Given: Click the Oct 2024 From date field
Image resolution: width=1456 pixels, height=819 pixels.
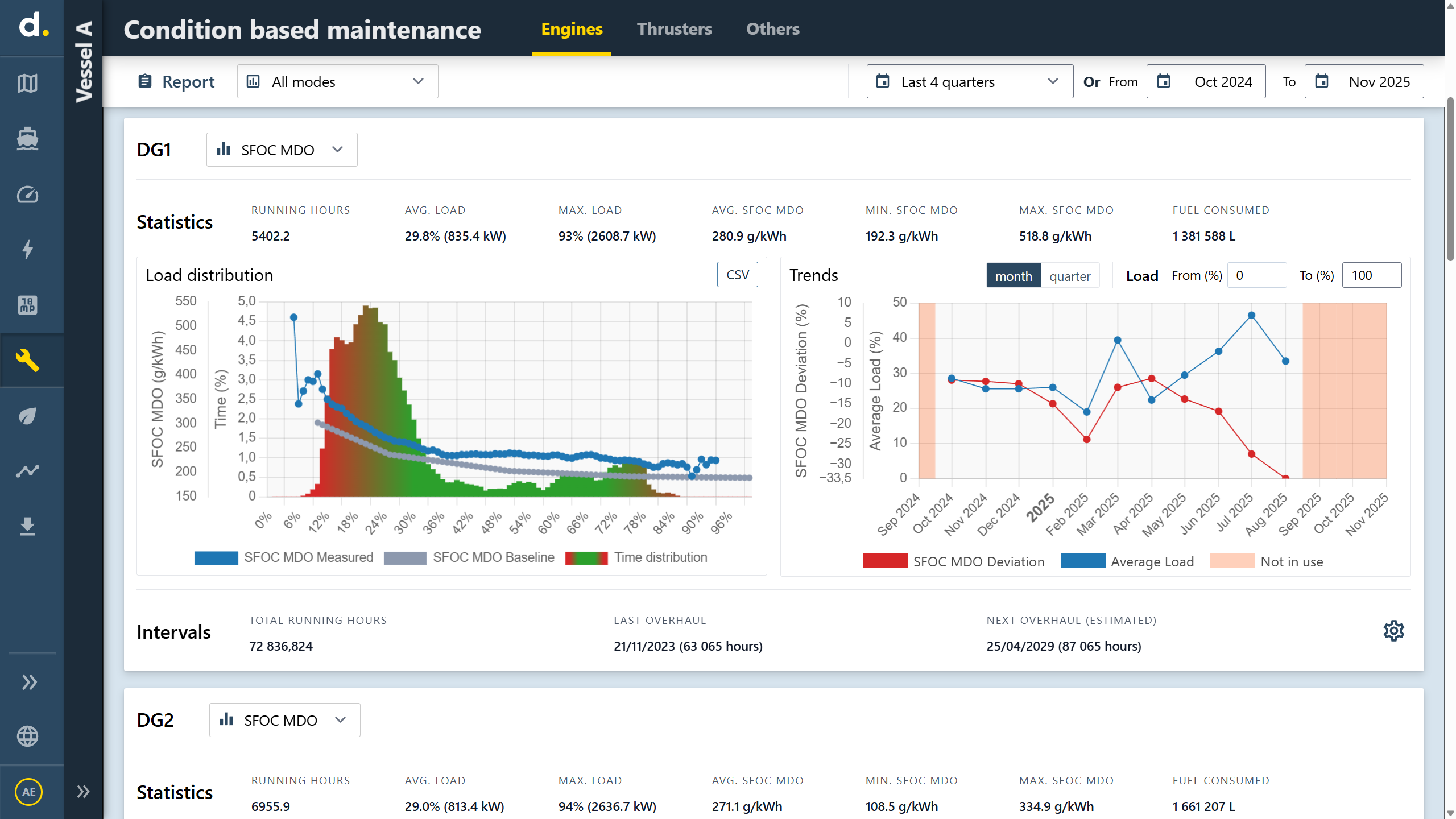Looking at the screenshot, I should click(x=1206, y=81).
